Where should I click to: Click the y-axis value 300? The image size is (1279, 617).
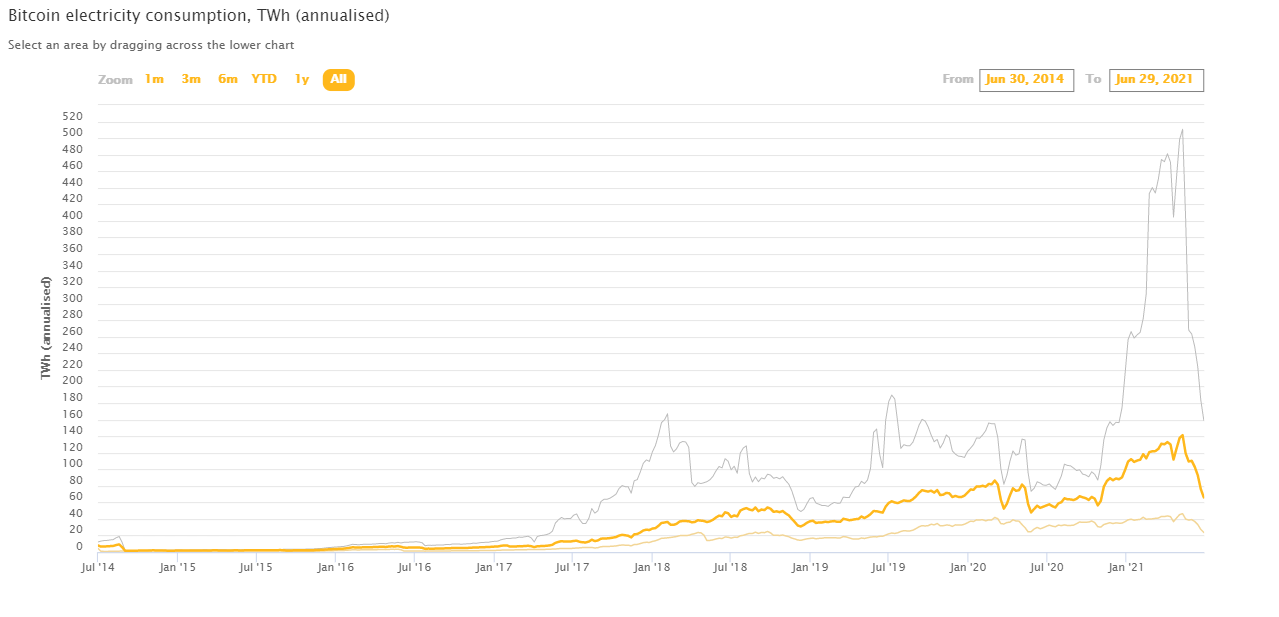(x=73, y=299)
